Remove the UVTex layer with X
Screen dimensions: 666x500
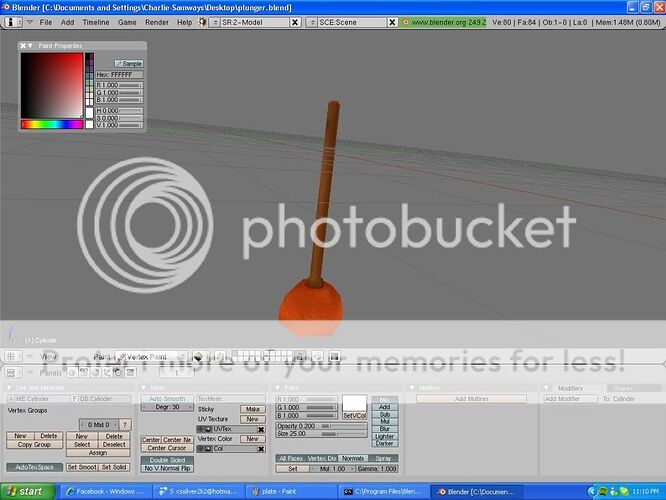[x=261, y=429]
